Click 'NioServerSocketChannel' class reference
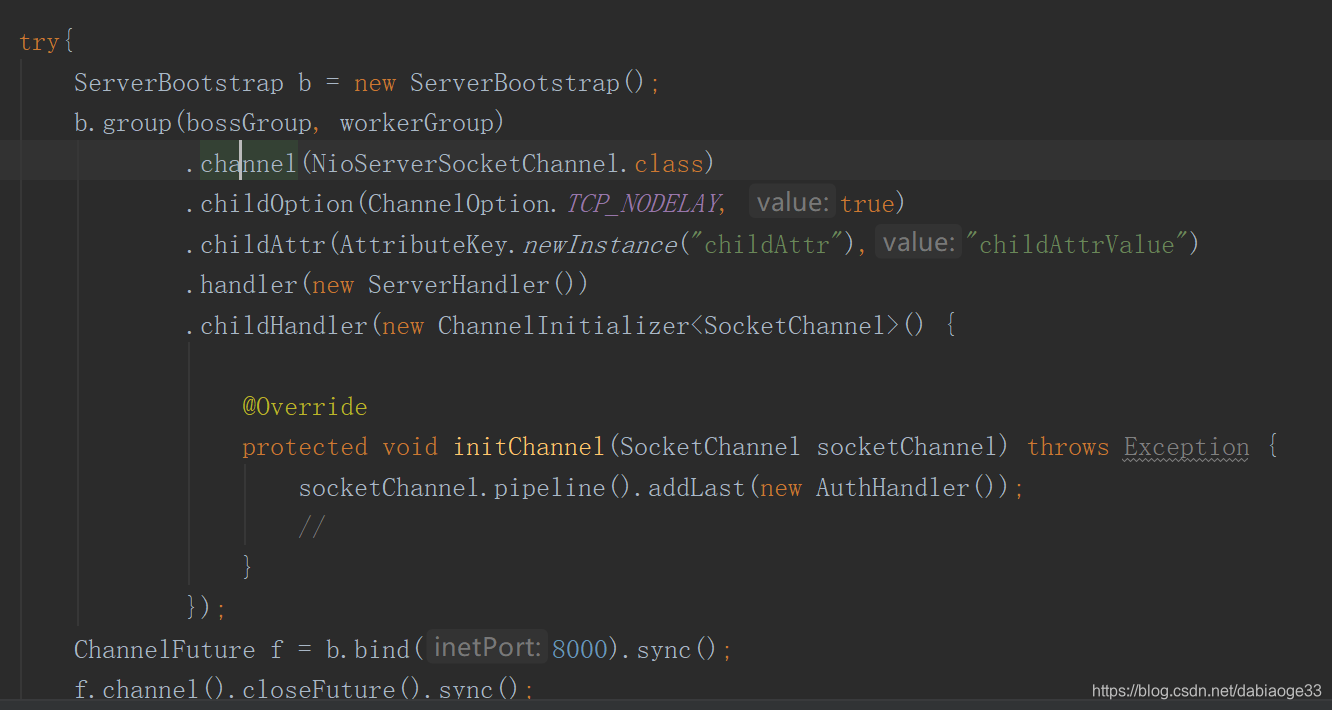 (x=466, y=163)
